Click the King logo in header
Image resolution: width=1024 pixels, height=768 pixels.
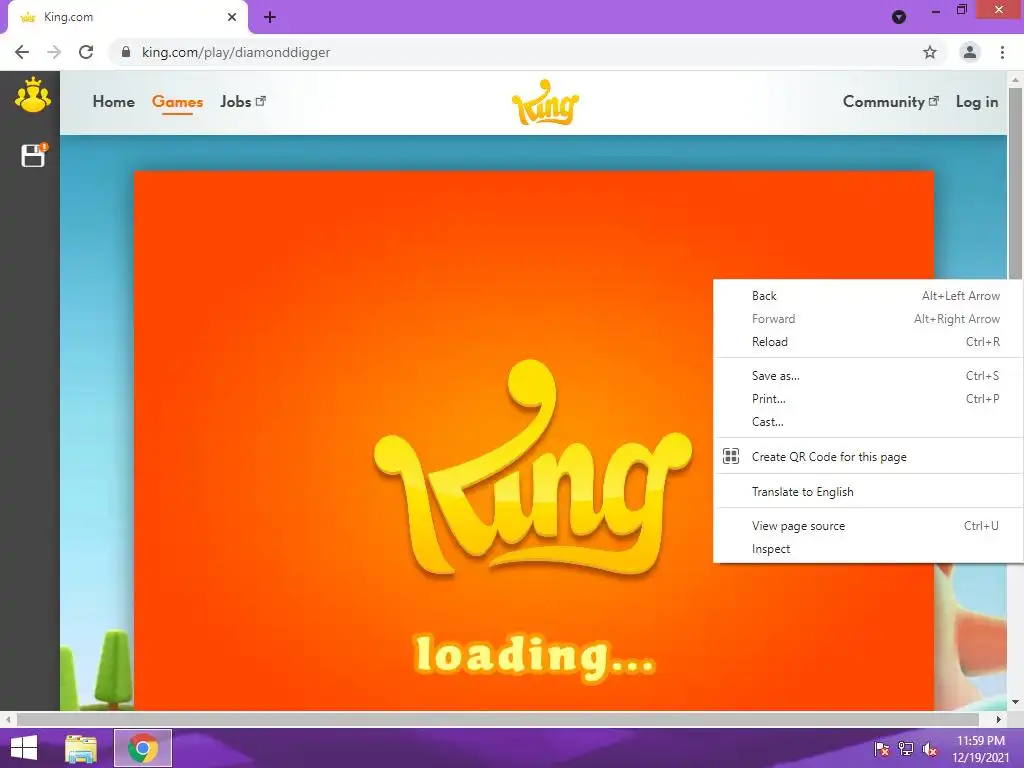coord(545,103)
